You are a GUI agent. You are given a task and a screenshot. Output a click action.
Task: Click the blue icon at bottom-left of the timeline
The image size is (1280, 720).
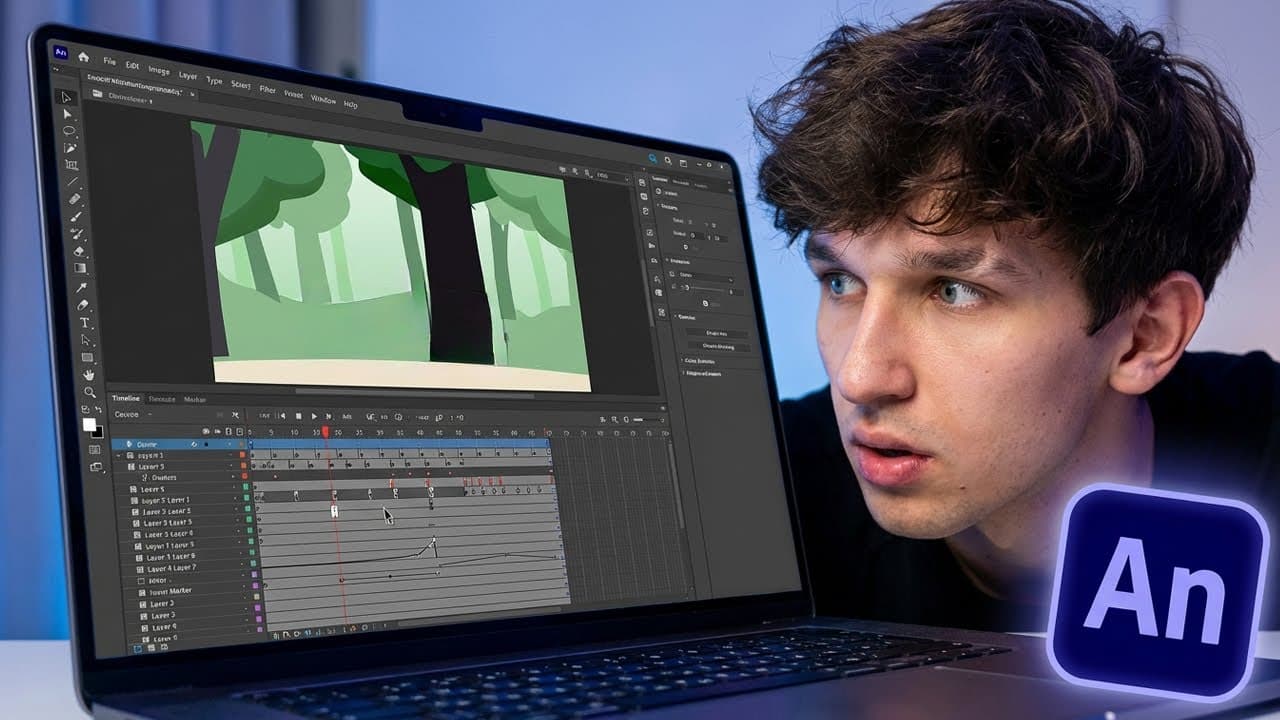139,648
